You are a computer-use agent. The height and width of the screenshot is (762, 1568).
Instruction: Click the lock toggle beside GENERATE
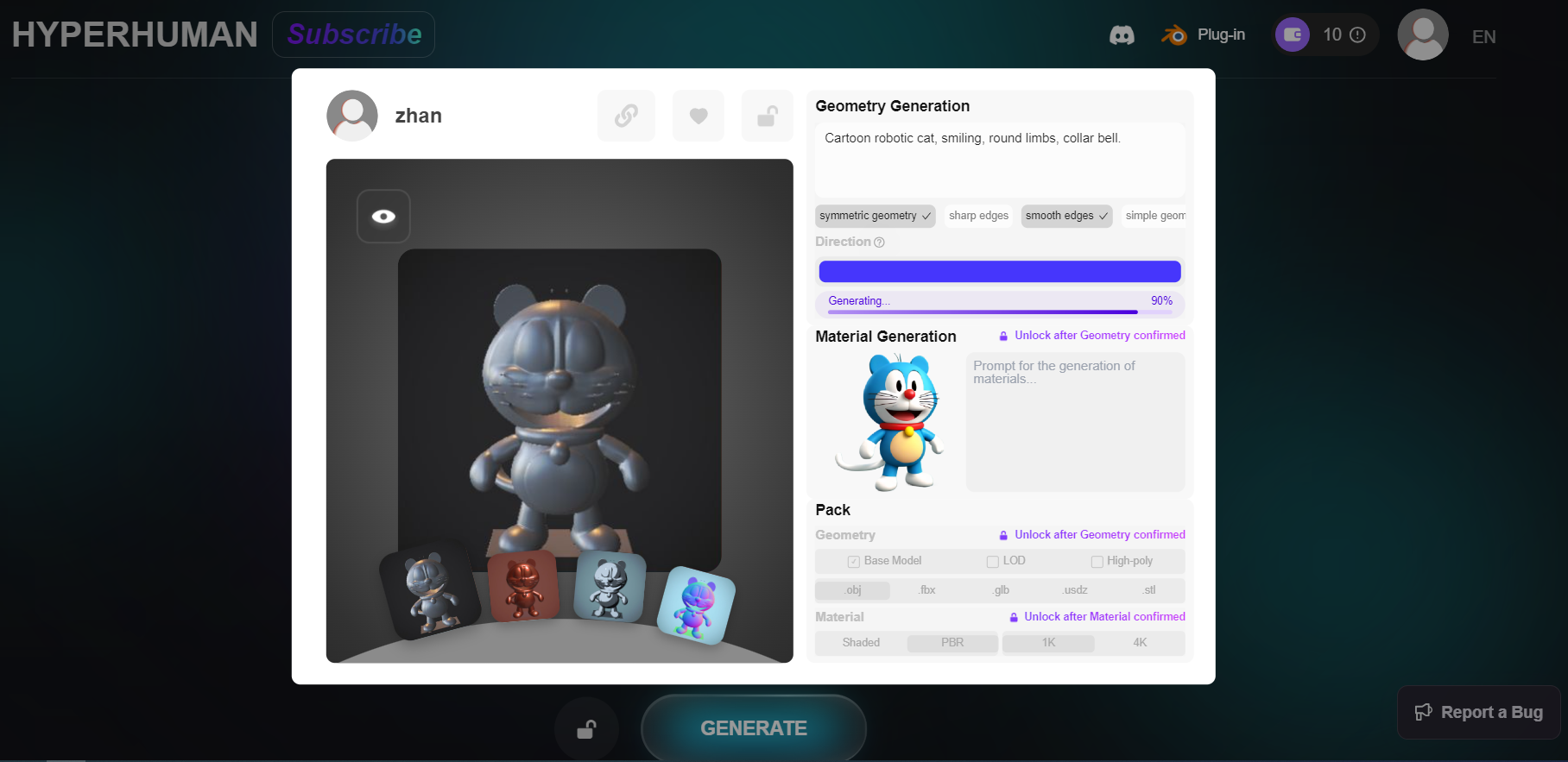click(x=586, y=729)
